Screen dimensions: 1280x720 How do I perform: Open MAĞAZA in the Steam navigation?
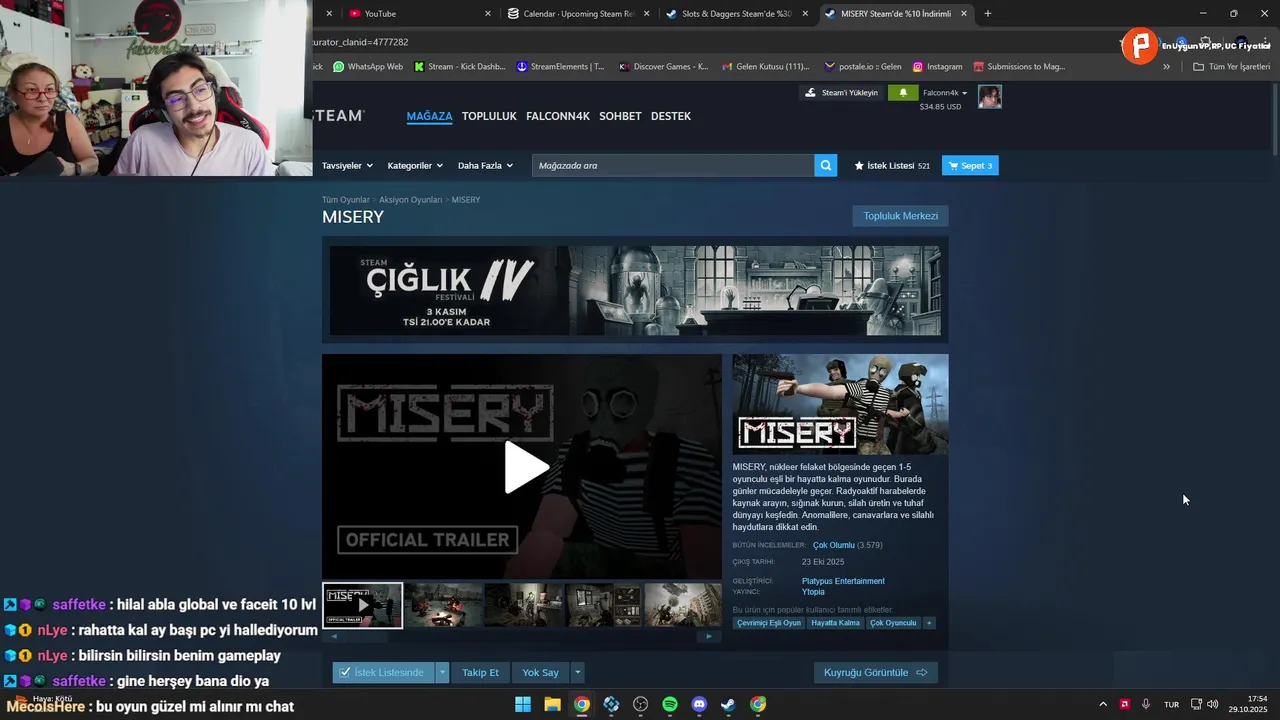pos(429,116)
